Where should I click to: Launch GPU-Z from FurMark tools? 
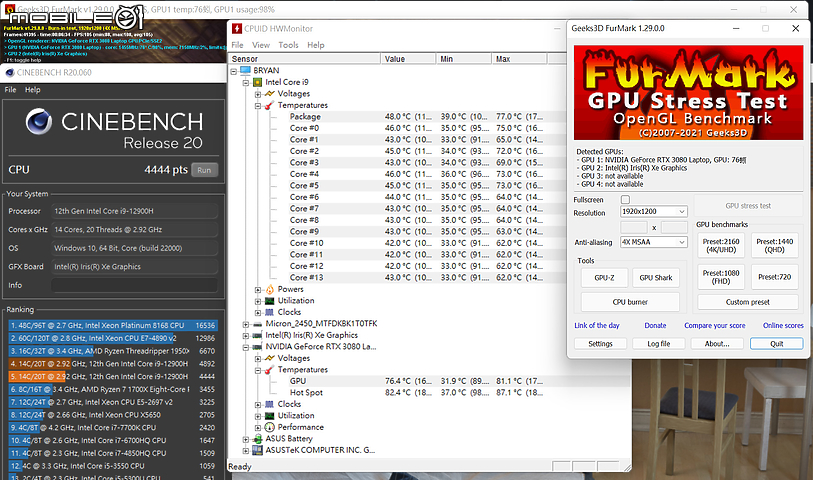pyautogui.click(x=605, y=278)
